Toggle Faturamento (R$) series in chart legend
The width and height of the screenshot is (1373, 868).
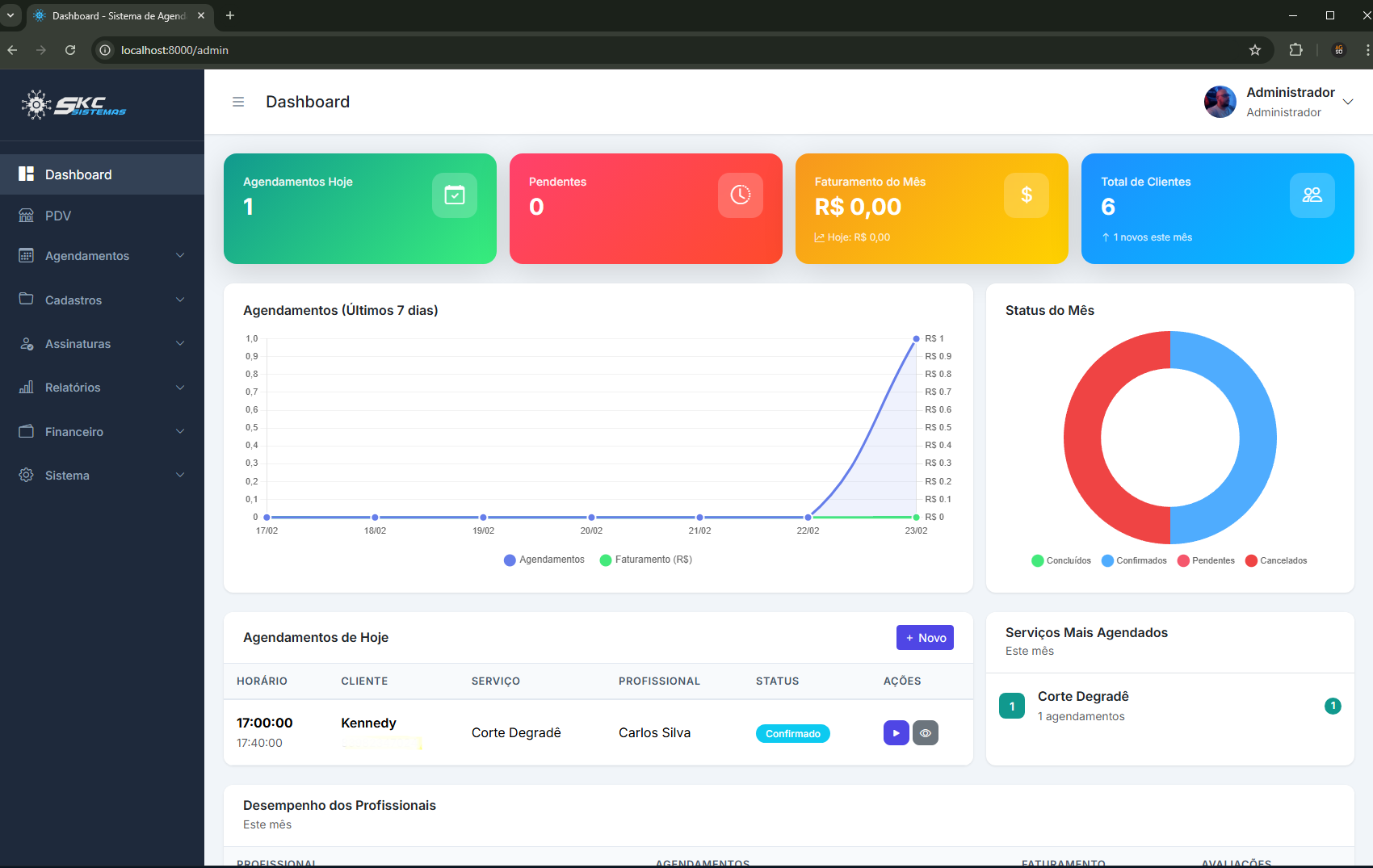646,560
